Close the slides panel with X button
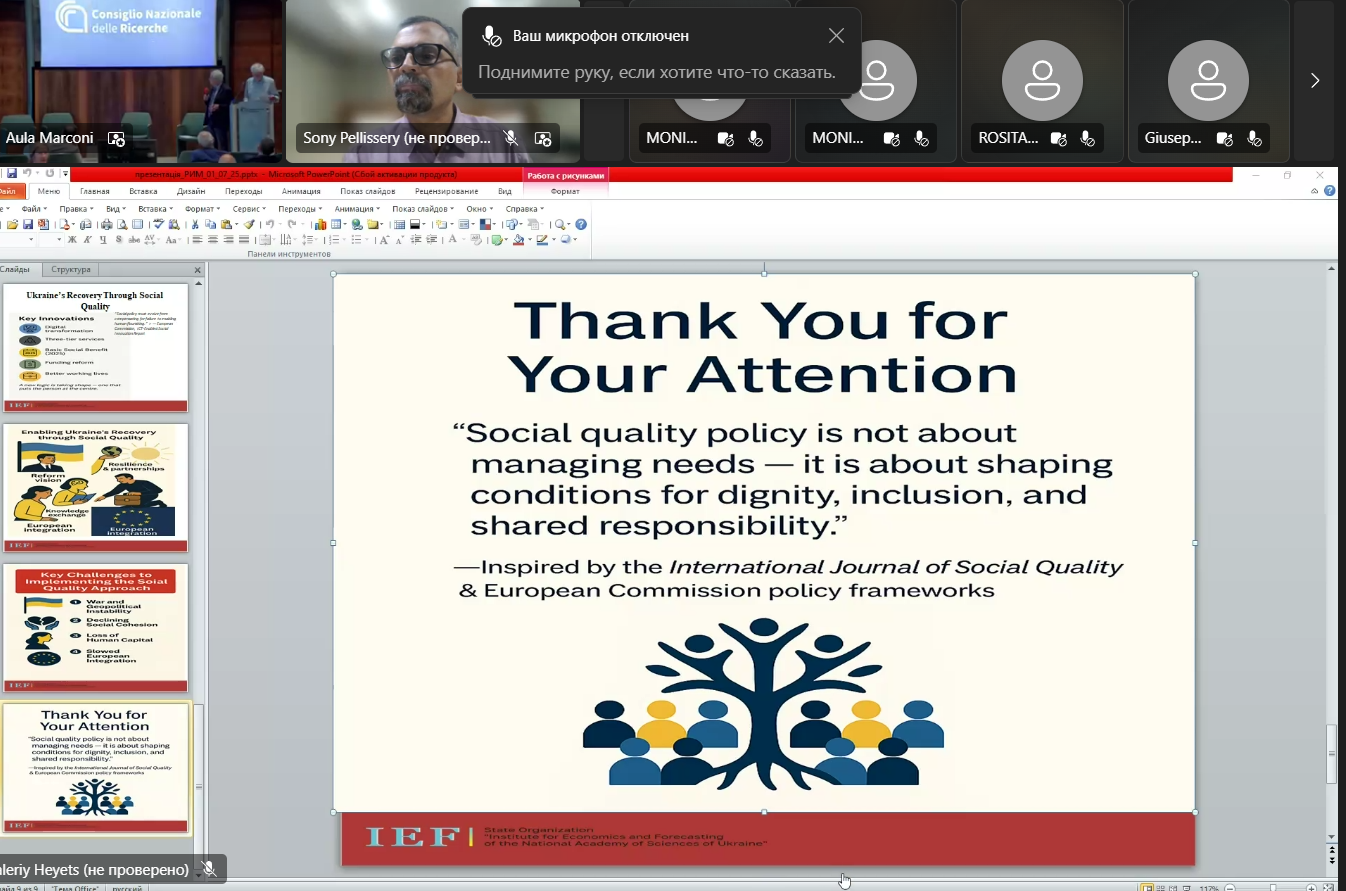Viewport: 1346px width, 891px height. click(197, 270)
